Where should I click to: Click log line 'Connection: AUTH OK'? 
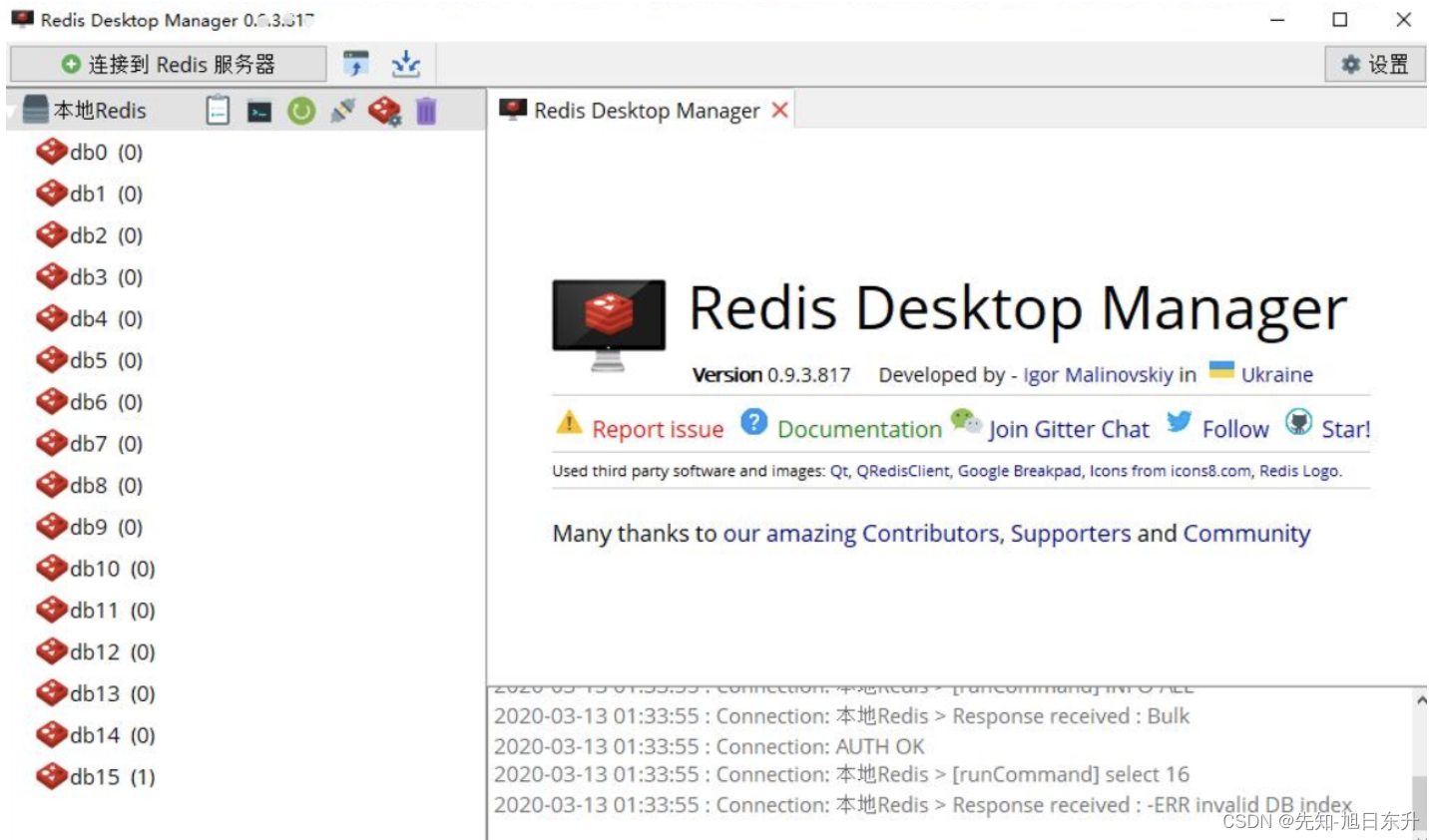point(710,746)
